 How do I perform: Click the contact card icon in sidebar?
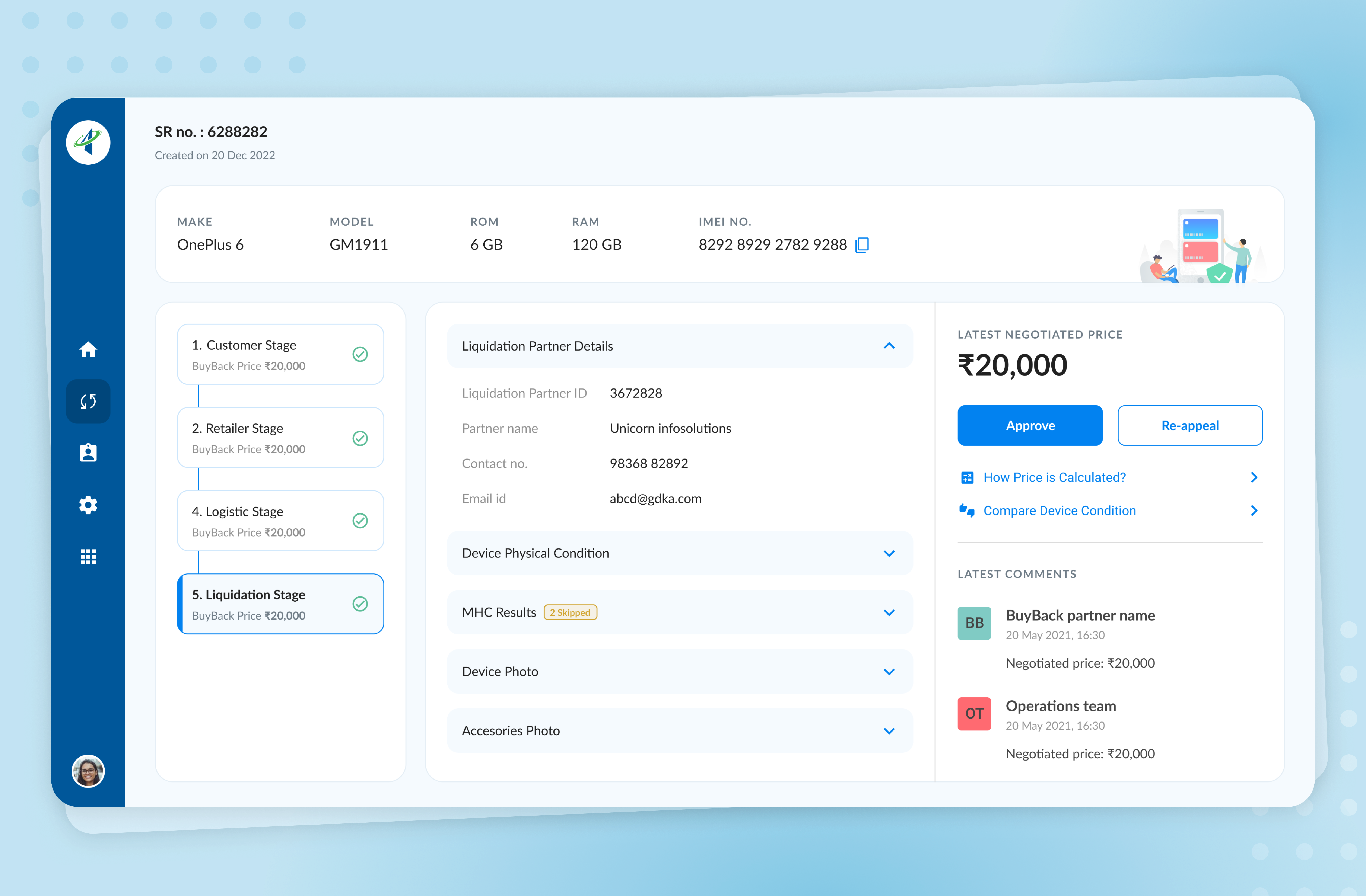88,453
